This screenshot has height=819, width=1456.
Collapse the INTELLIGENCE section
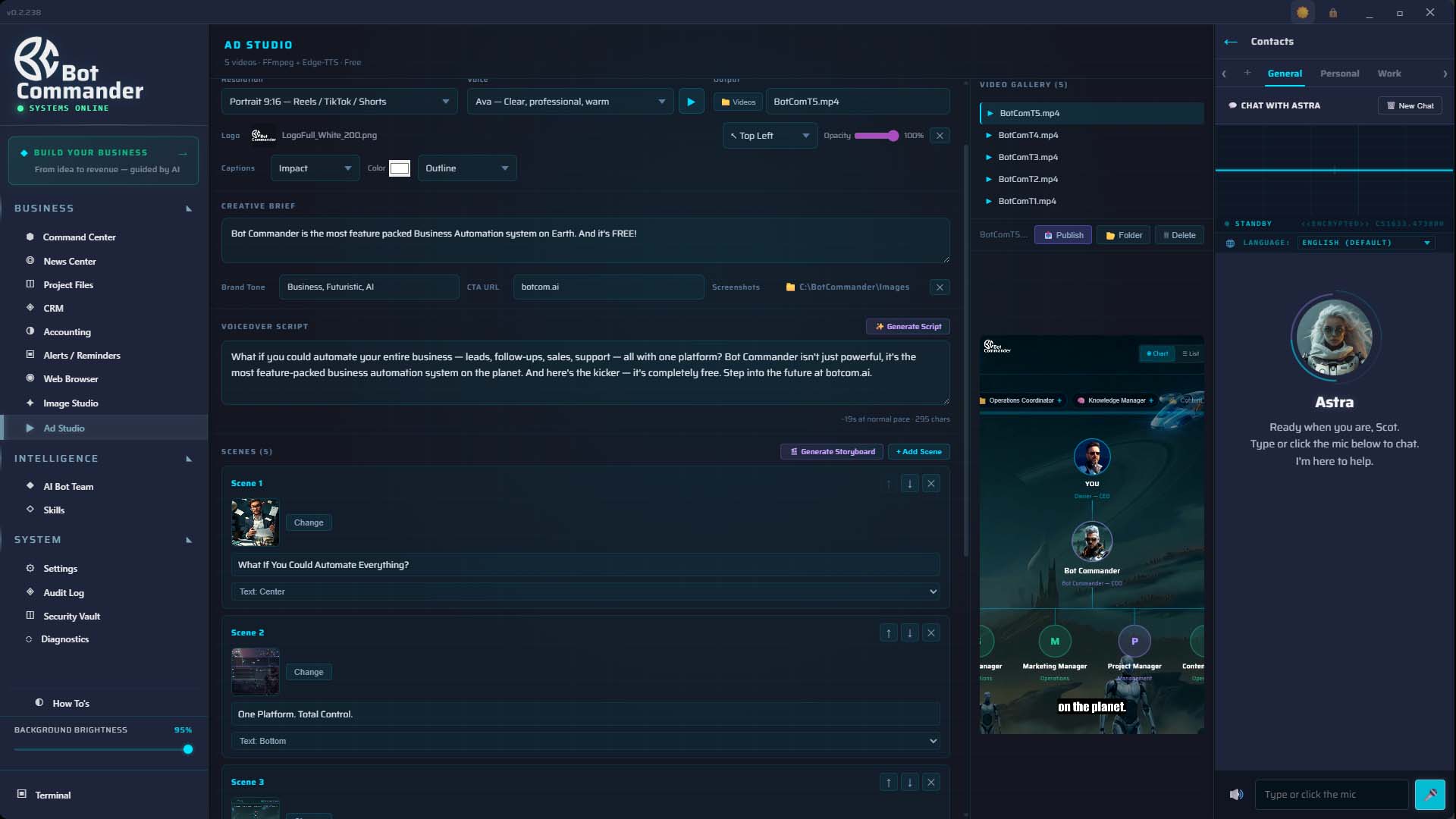pos(189,459)
